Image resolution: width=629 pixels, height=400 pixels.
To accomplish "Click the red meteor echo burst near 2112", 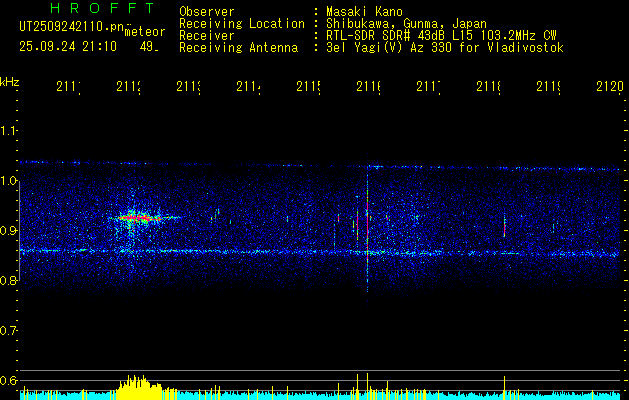I will 140,218.
